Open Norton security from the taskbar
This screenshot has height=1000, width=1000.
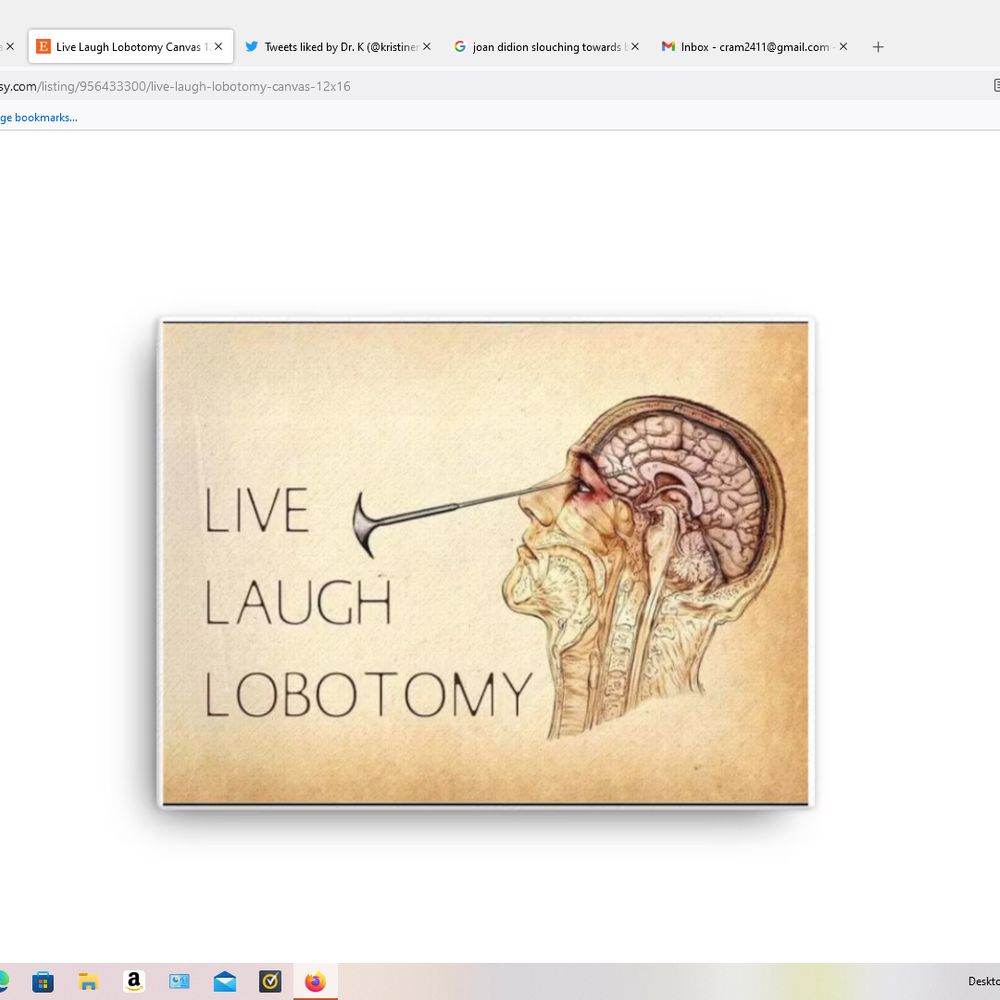270,982
